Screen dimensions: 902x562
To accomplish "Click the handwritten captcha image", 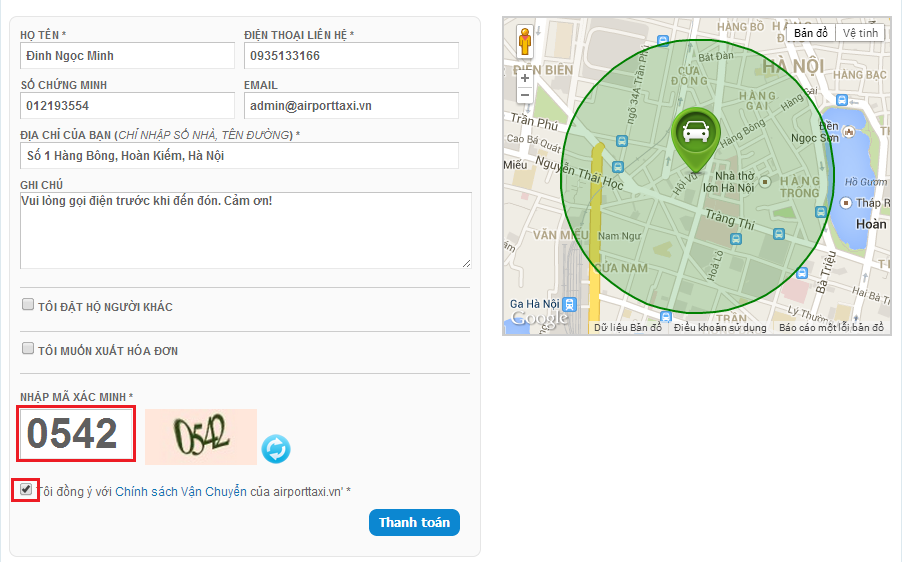I will (201, 436).
